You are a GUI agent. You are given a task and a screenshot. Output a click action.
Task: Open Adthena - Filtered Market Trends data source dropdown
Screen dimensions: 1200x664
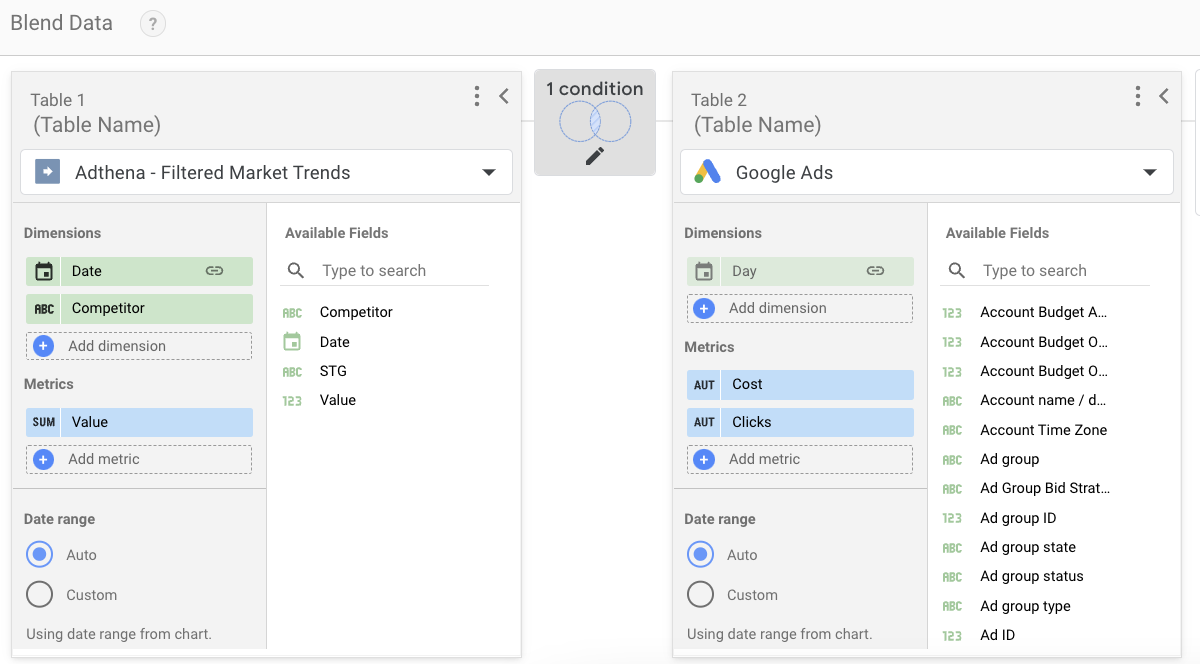click(266, 172)
